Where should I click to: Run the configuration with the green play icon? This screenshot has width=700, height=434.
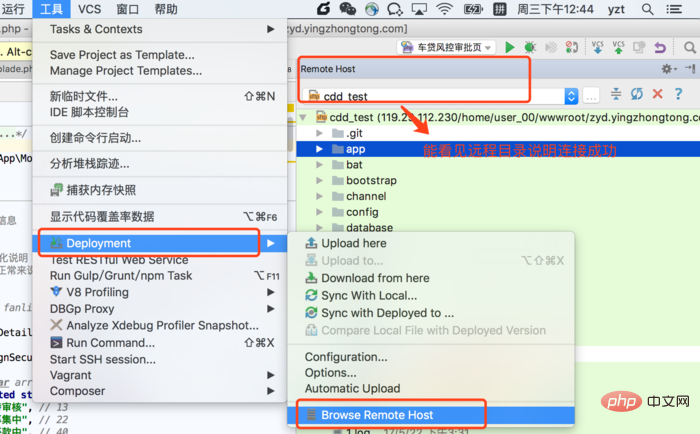coord(509,47)
